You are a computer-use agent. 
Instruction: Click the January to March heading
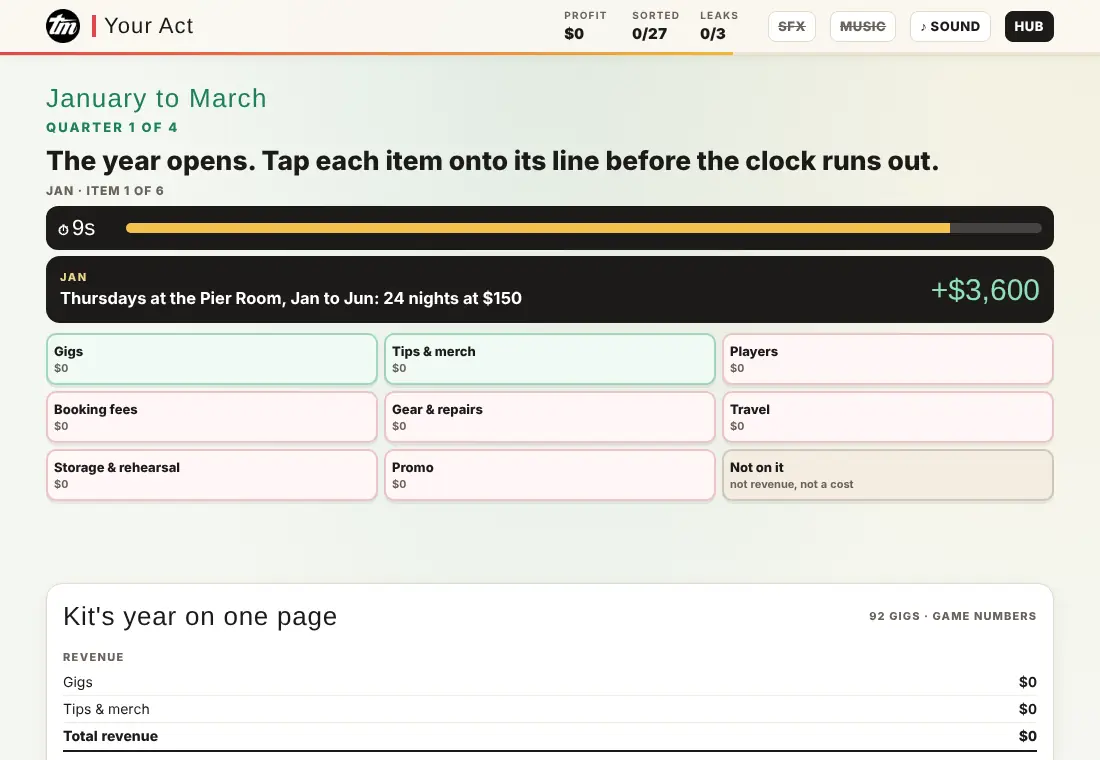tap(156, 98)
